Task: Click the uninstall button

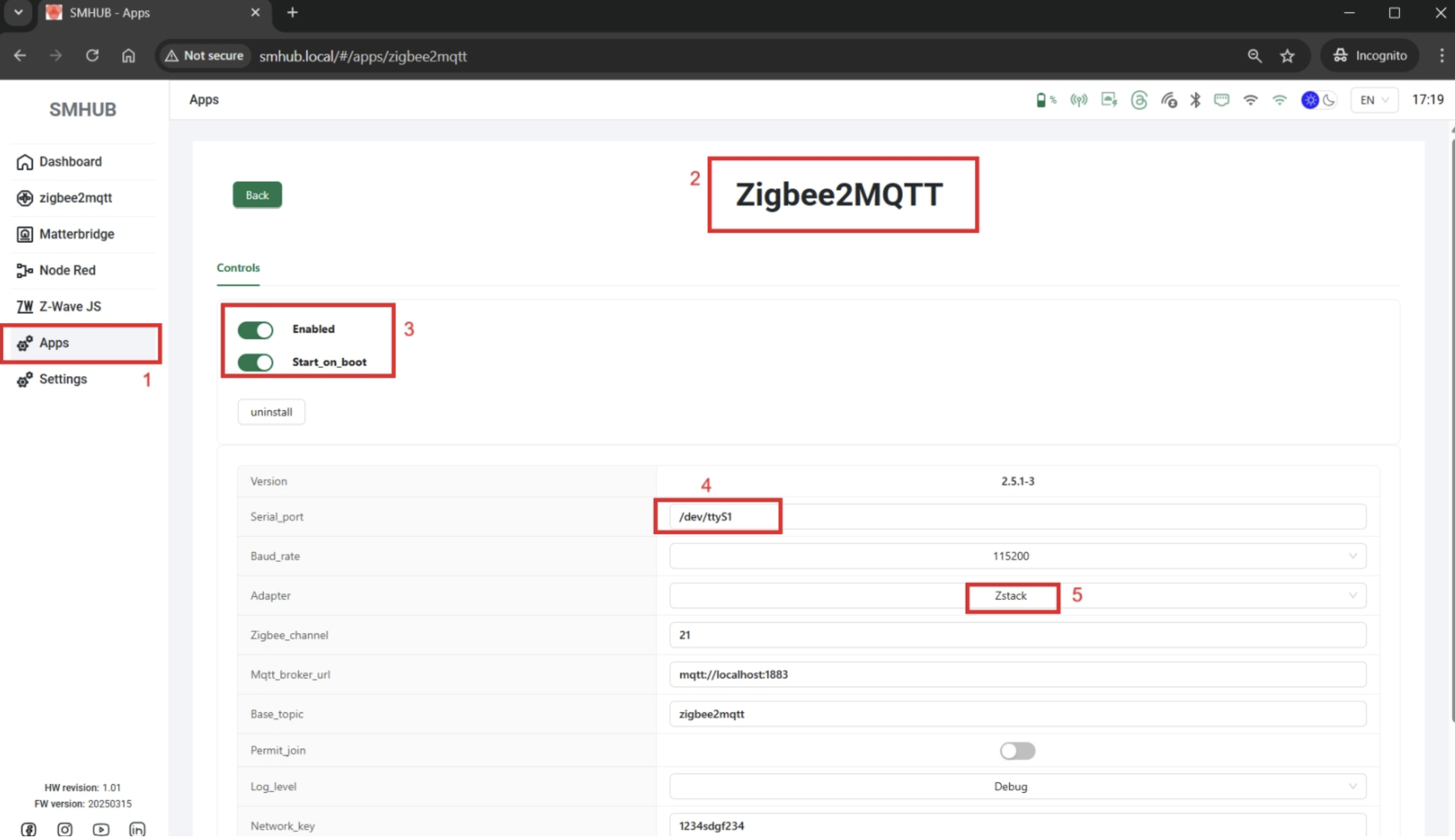Action: pyautogui.click(x=271, y=412)
